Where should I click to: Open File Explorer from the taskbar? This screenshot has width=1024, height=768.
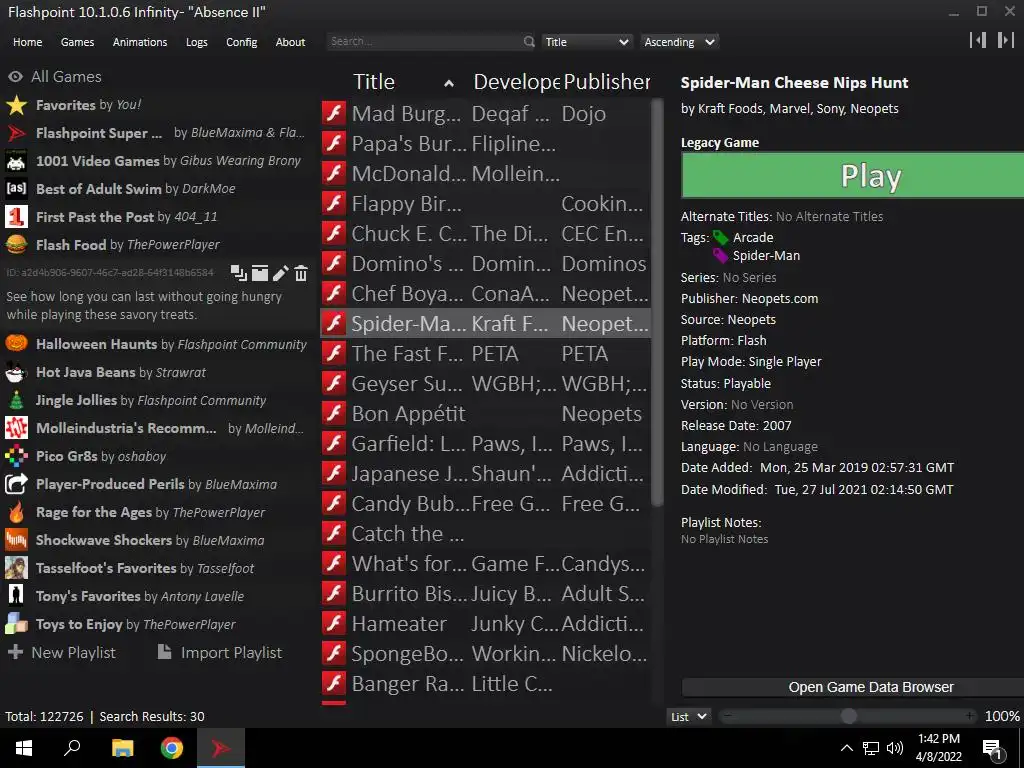122,748
